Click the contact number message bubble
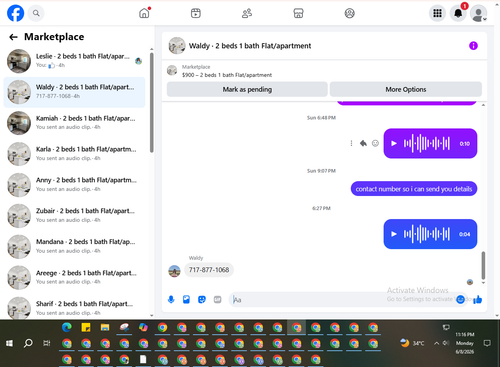500x367 pixels. click(x=414, y=189)
